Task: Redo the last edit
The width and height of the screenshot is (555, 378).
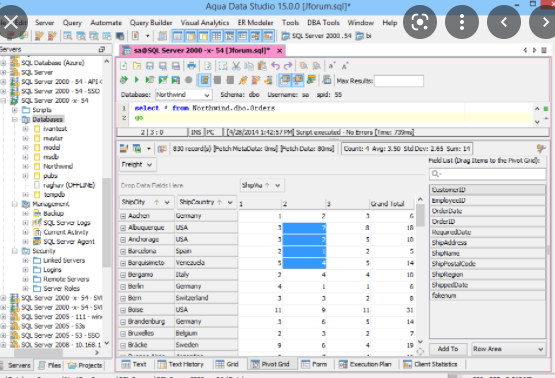Action: click(288, 66)
